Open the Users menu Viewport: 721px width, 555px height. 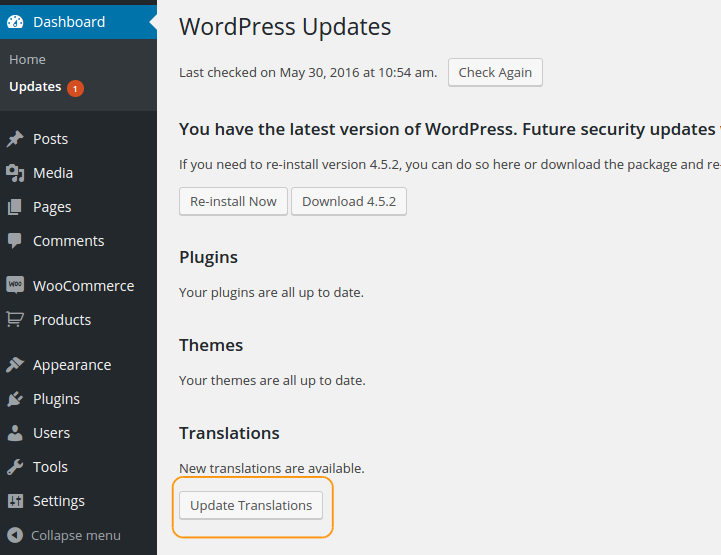click(x=52, y=433)
